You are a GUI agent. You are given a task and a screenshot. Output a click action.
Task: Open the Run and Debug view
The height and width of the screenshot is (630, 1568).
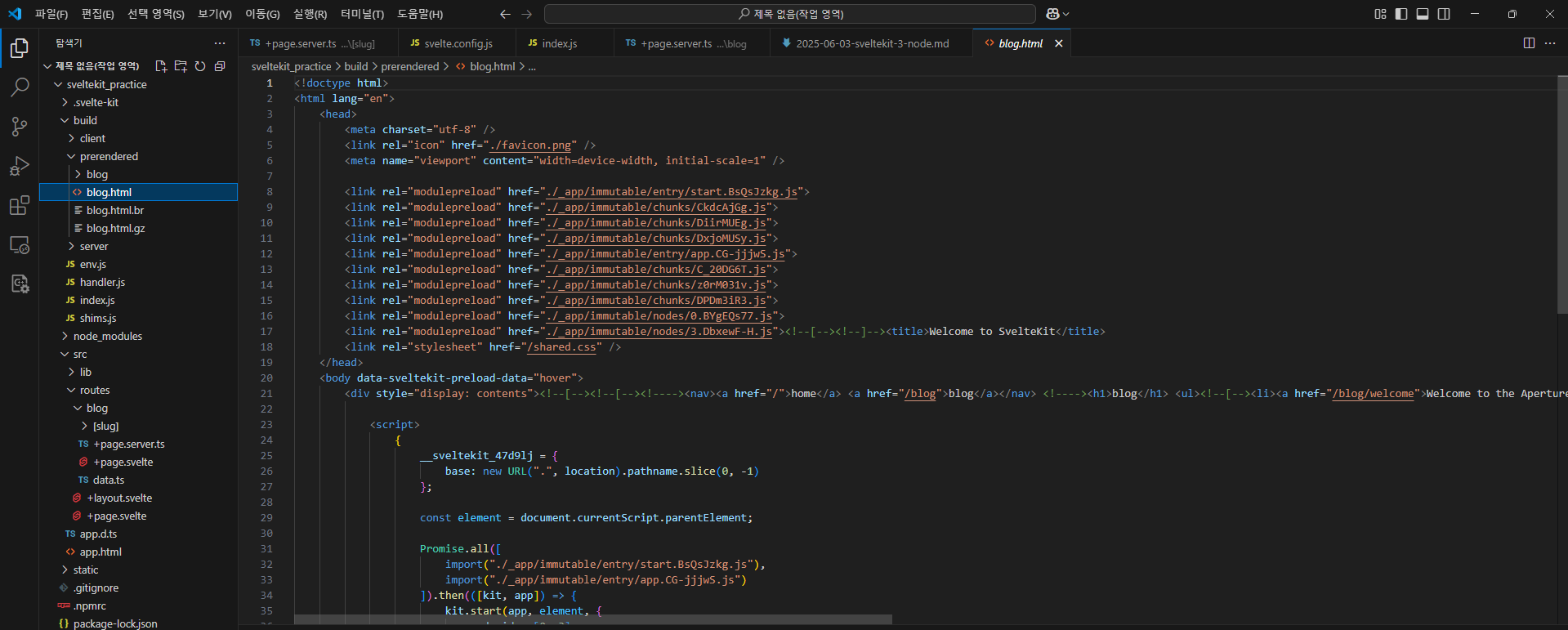tap(20, 166)
